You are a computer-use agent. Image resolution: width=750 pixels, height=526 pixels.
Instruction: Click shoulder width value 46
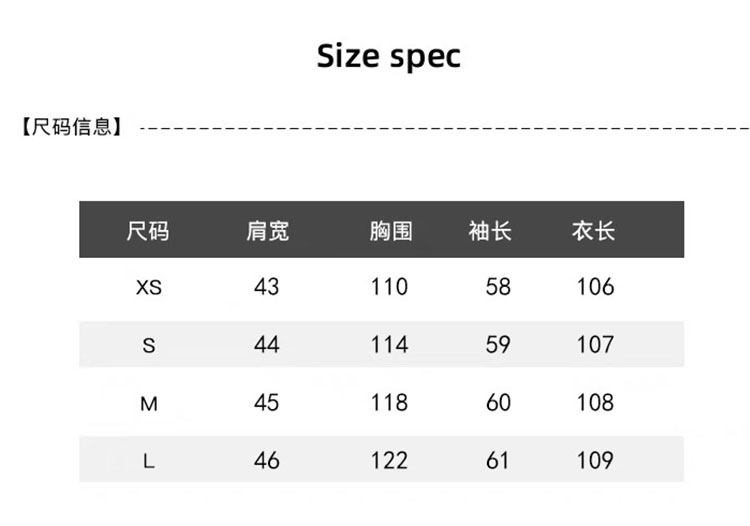tap(267, 461)
